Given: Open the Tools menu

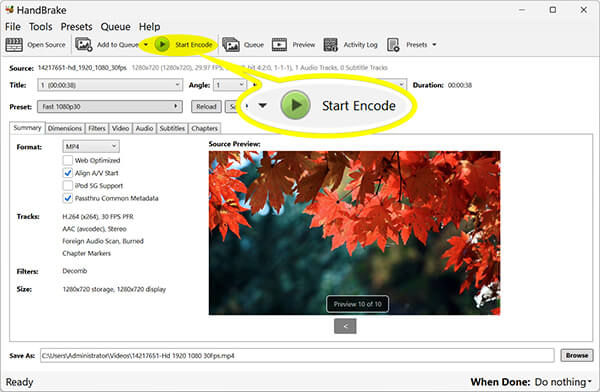Looking at the screenshot, I should point(41,27).
